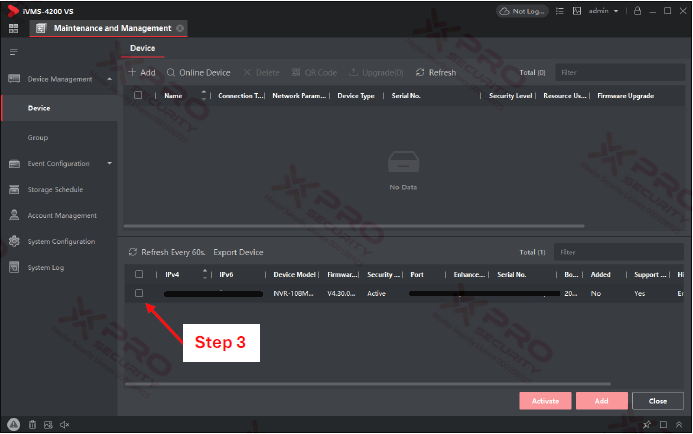Open the module grid menu icon
This screenshot has width=693, height=434.
pyautogui.click(x=14, y=28)
